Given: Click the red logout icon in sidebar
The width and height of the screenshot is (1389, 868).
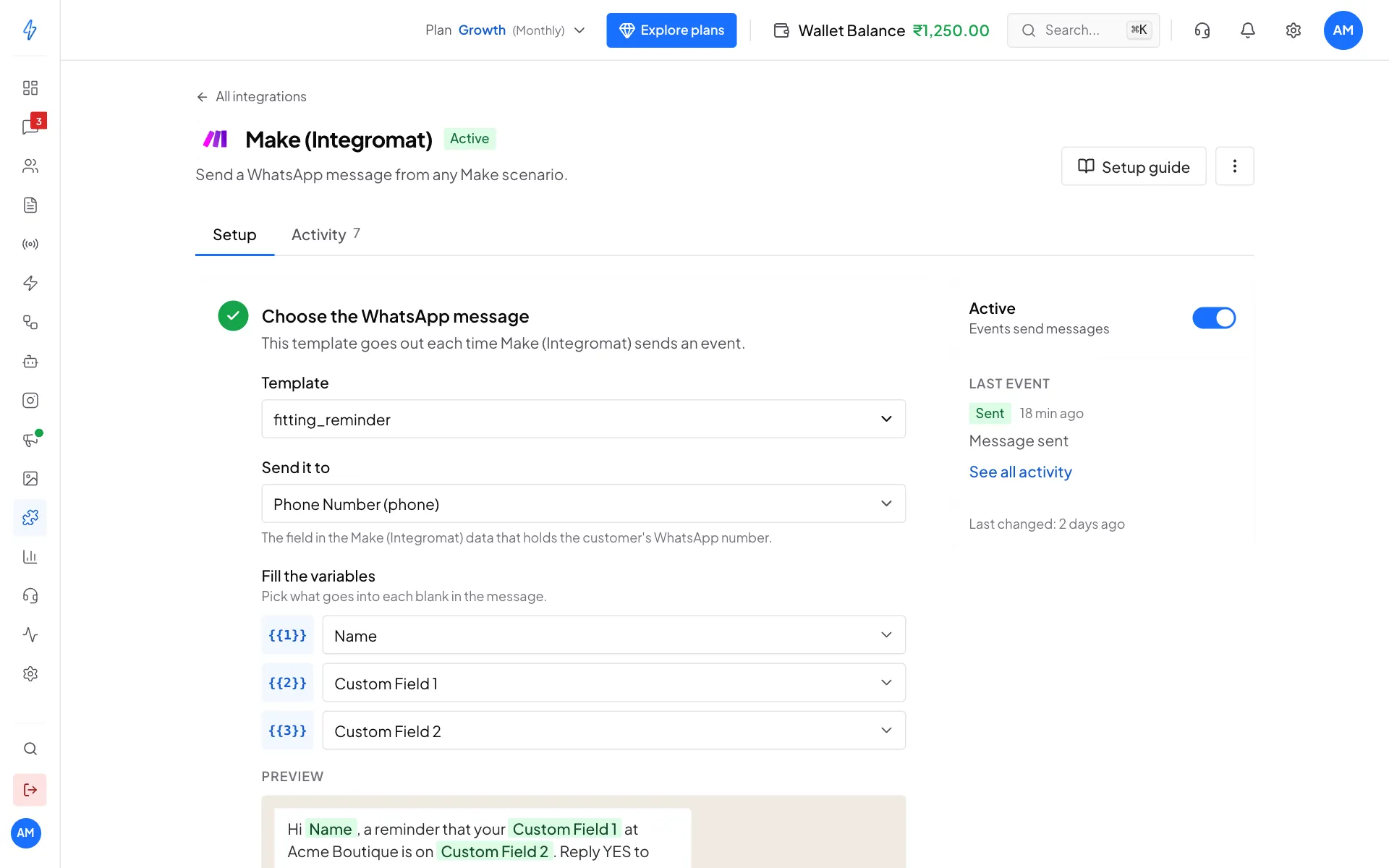Looking at the screenshot, I should pos(30,790).
